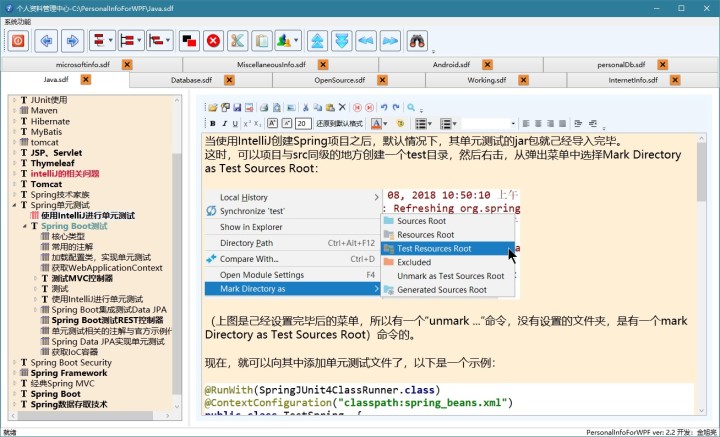720x437 pixels.
Task: Click the red circle X delete icon
Action: click(213, 41)
